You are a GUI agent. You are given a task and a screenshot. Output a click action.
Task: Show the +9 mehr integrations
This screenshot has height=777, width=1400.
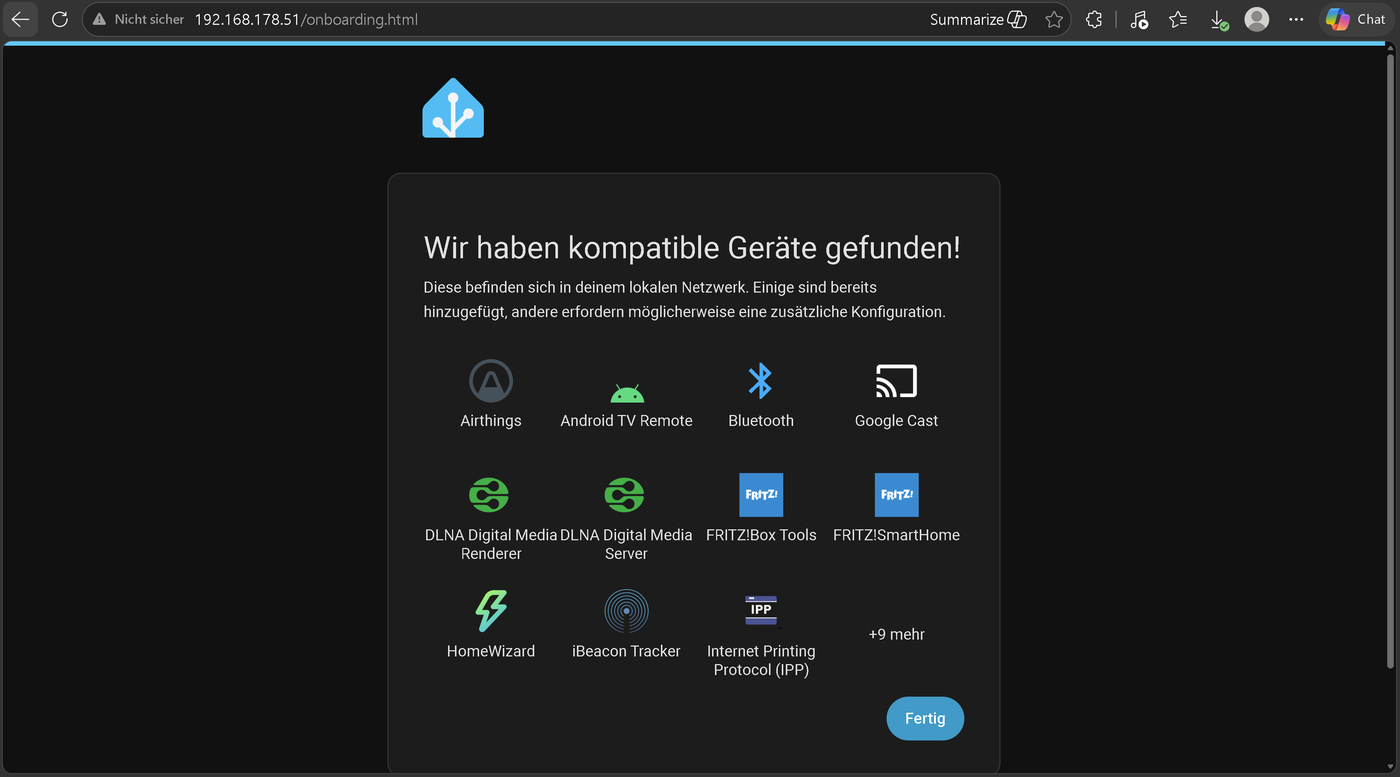[896, 634]
